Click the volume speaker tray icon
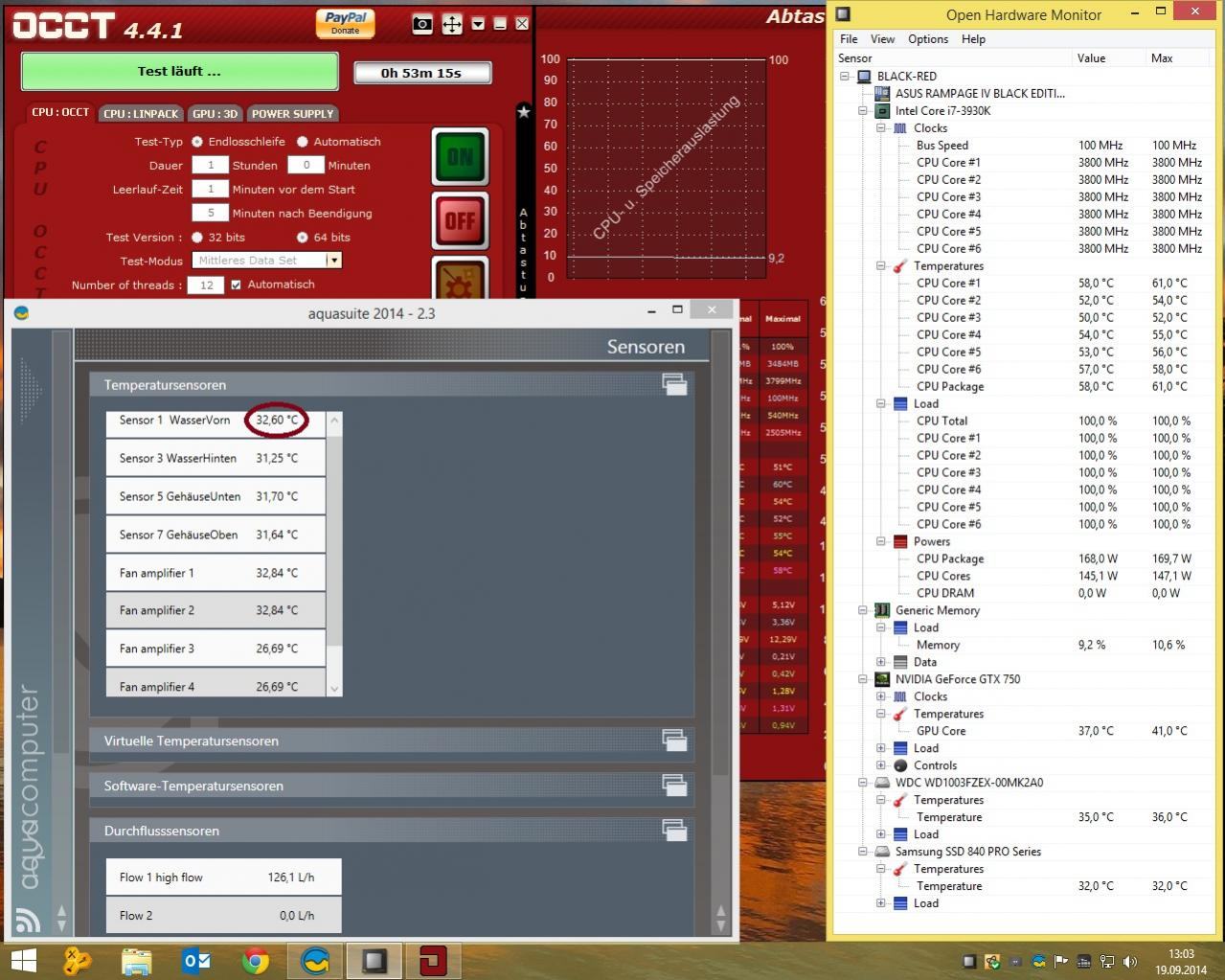The image size is (1225, 980). coord(1130,962)
